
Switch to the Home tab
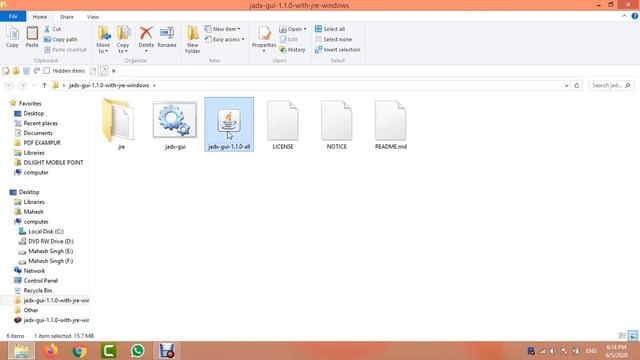(40, 17)
